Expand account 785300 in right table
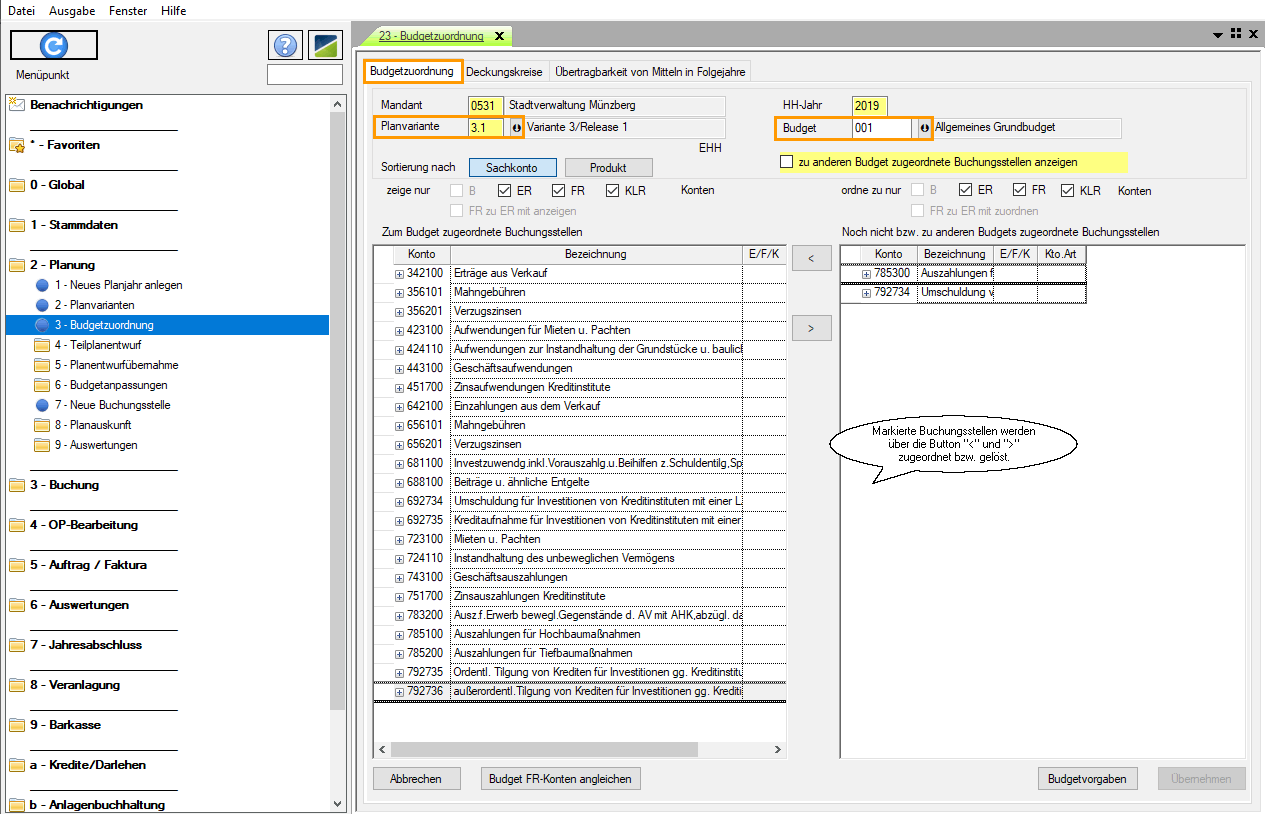1266x838 pixels. 867,274
